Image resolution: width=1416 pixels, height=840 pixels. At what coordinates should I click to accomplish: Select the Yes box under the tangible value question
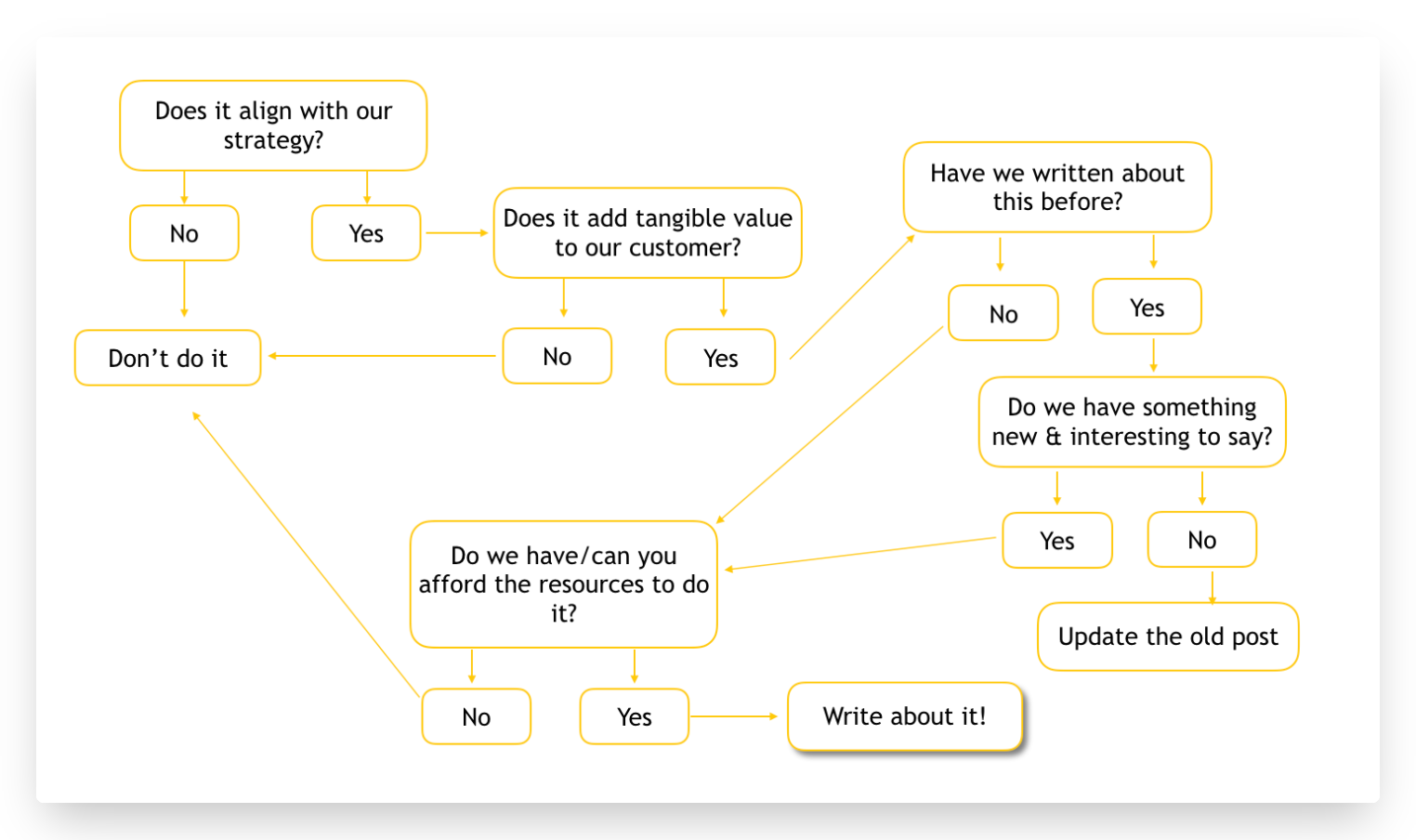(720, 357)
